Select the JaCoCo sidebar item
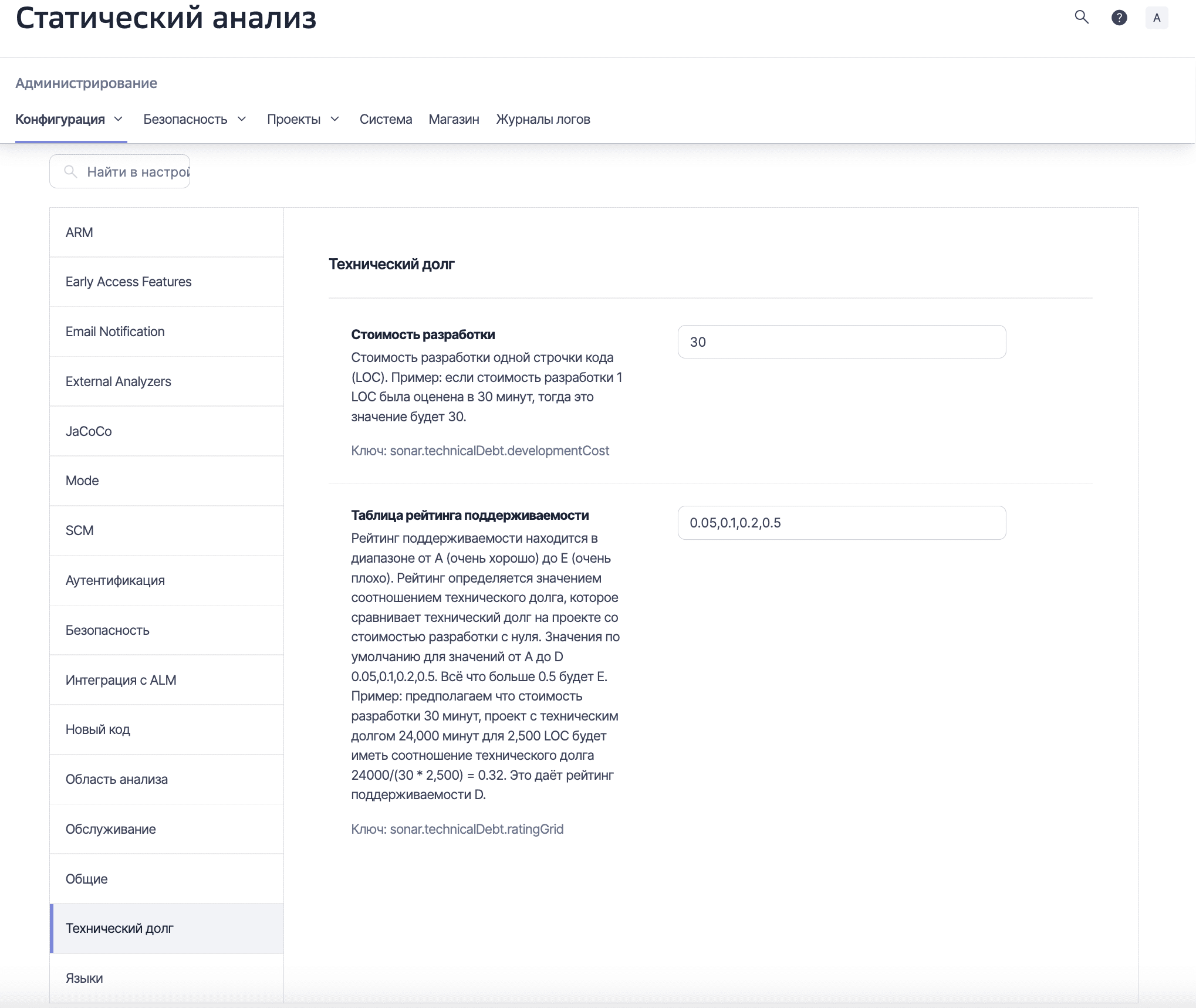The width and height of the screenshot is (1196, 1008). (x=89, y=431)
